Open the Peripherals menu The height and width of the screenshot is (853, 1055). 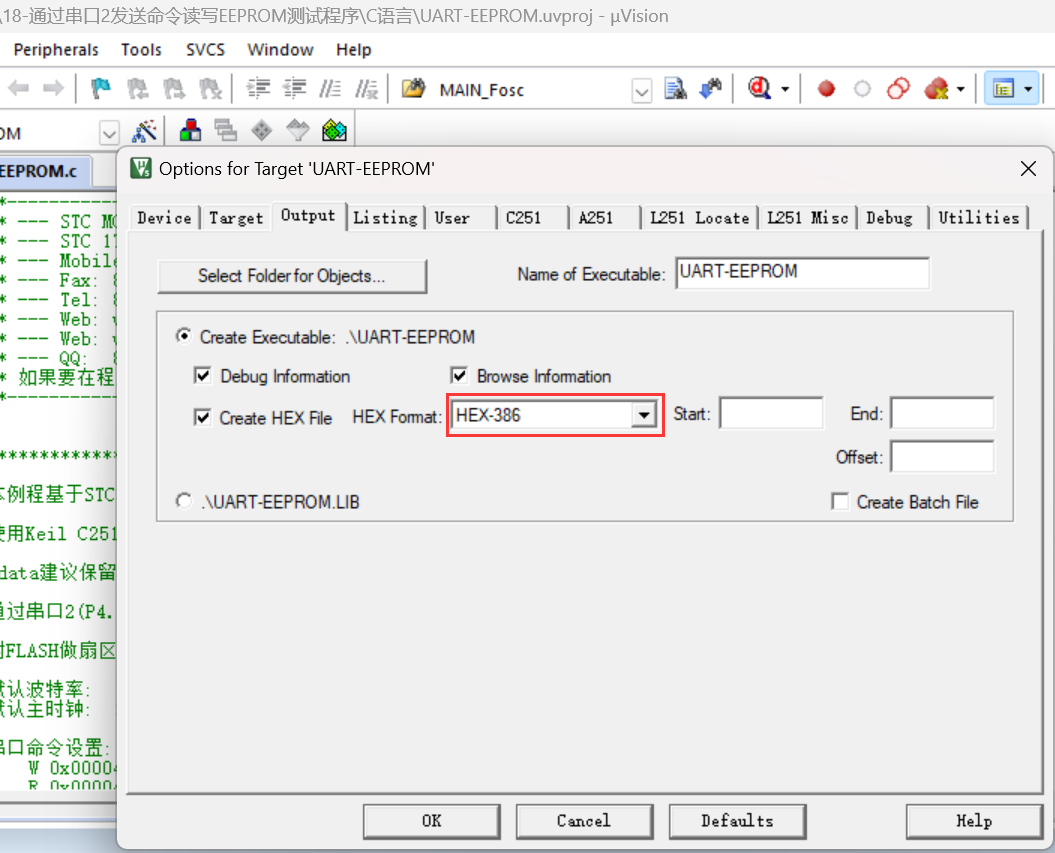click(56, 50)
